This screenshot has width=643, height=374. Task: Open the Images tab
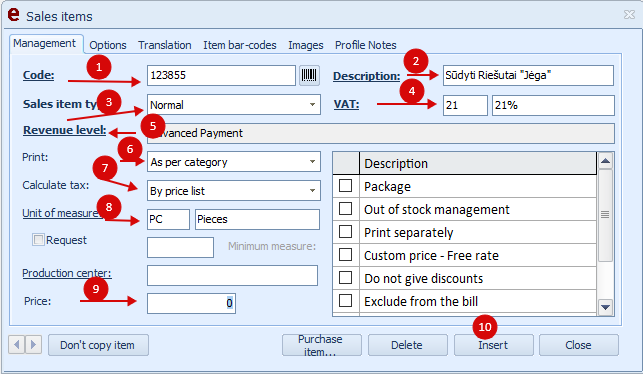coord(306,45)
